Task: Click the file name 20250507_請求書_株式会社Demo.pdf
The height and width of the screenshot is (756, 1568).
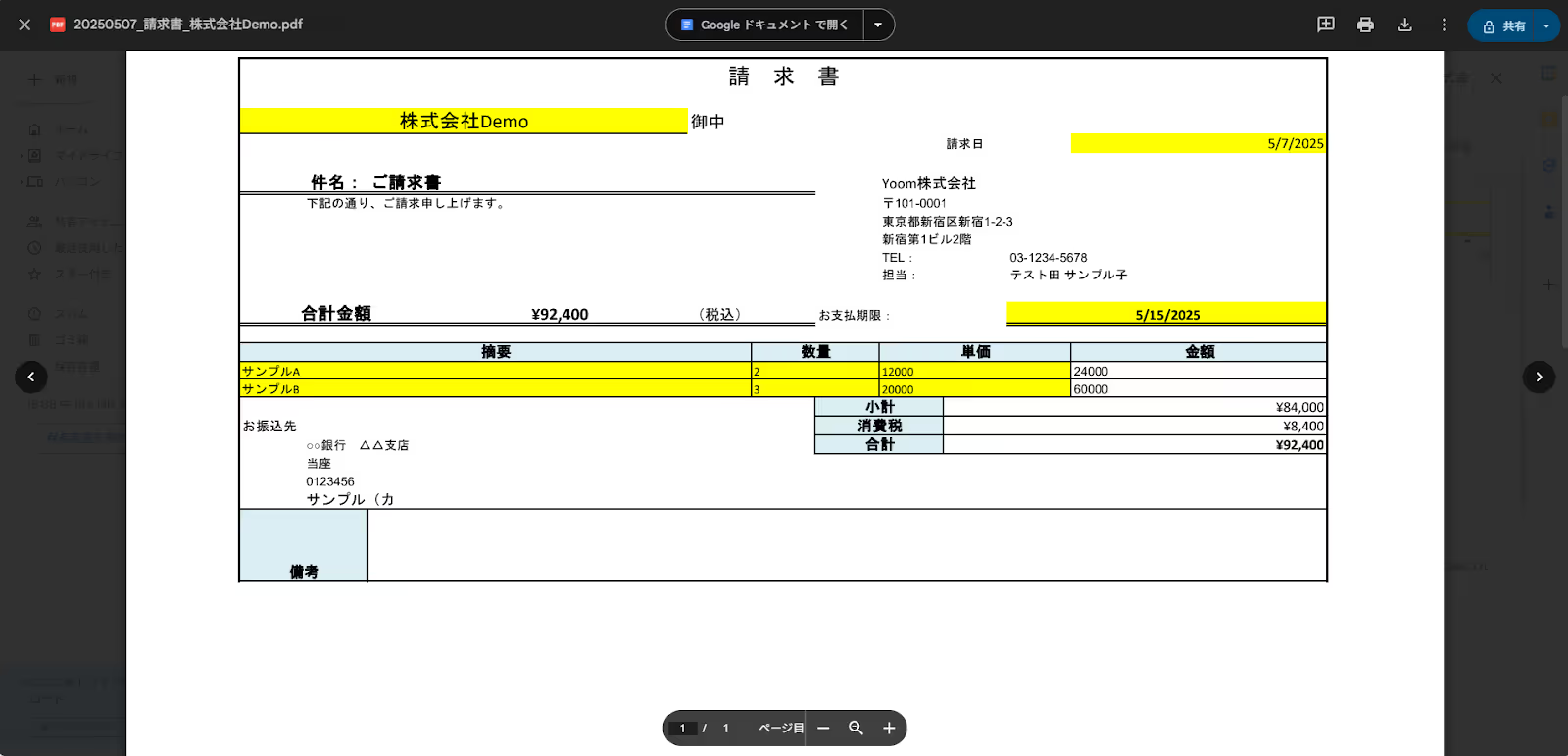Action: pos(188,25)
